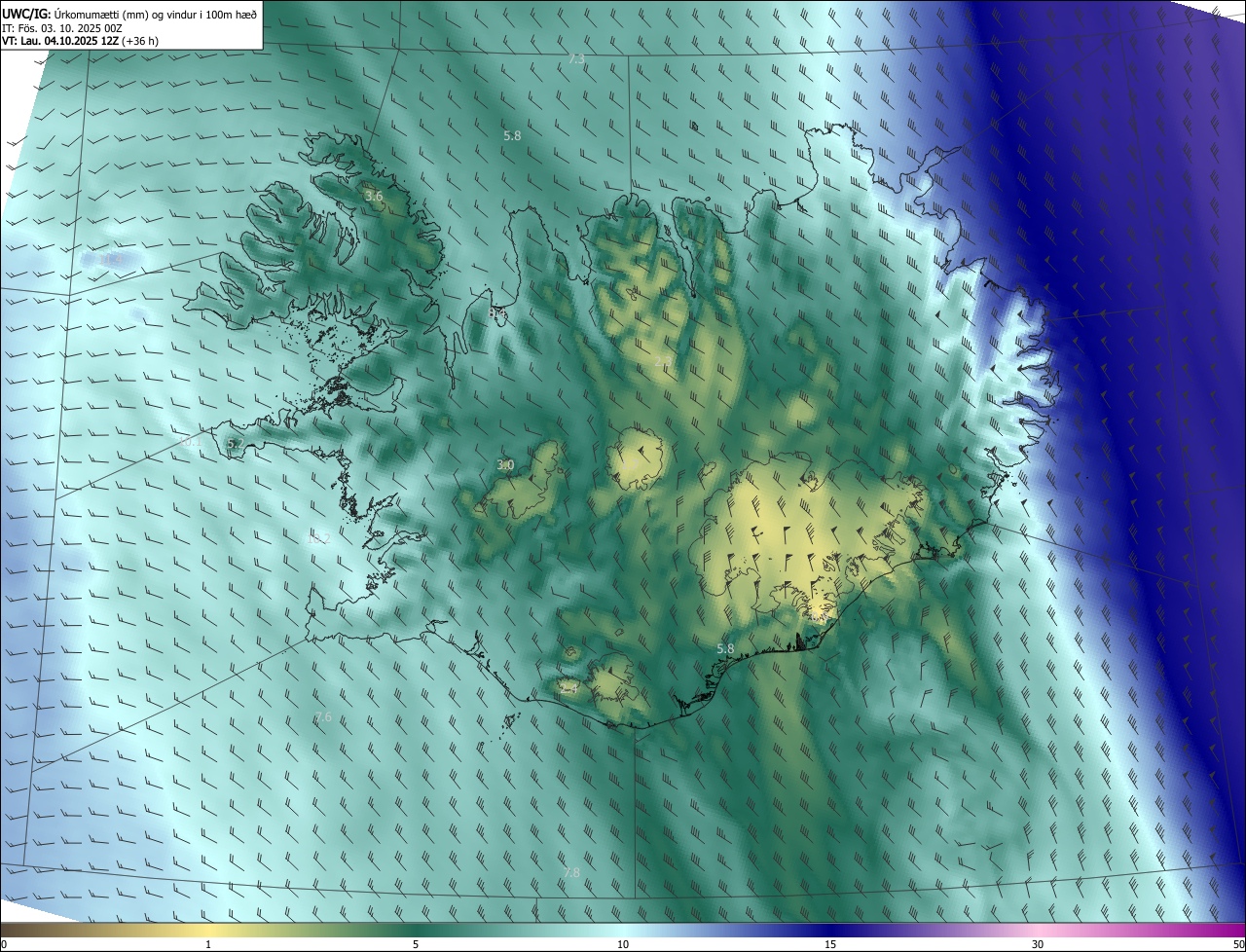Click the 10.2 value over the western bay
The height and width of the screenshot is (952, 1246).
tap(318, 538)
